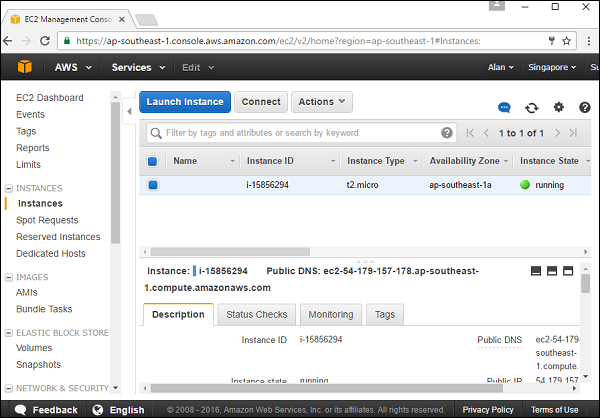Collapse the NETWORK & SECURITY section
Image resolution: width=600 pixels, height=418 pixels.
point(8,389)
